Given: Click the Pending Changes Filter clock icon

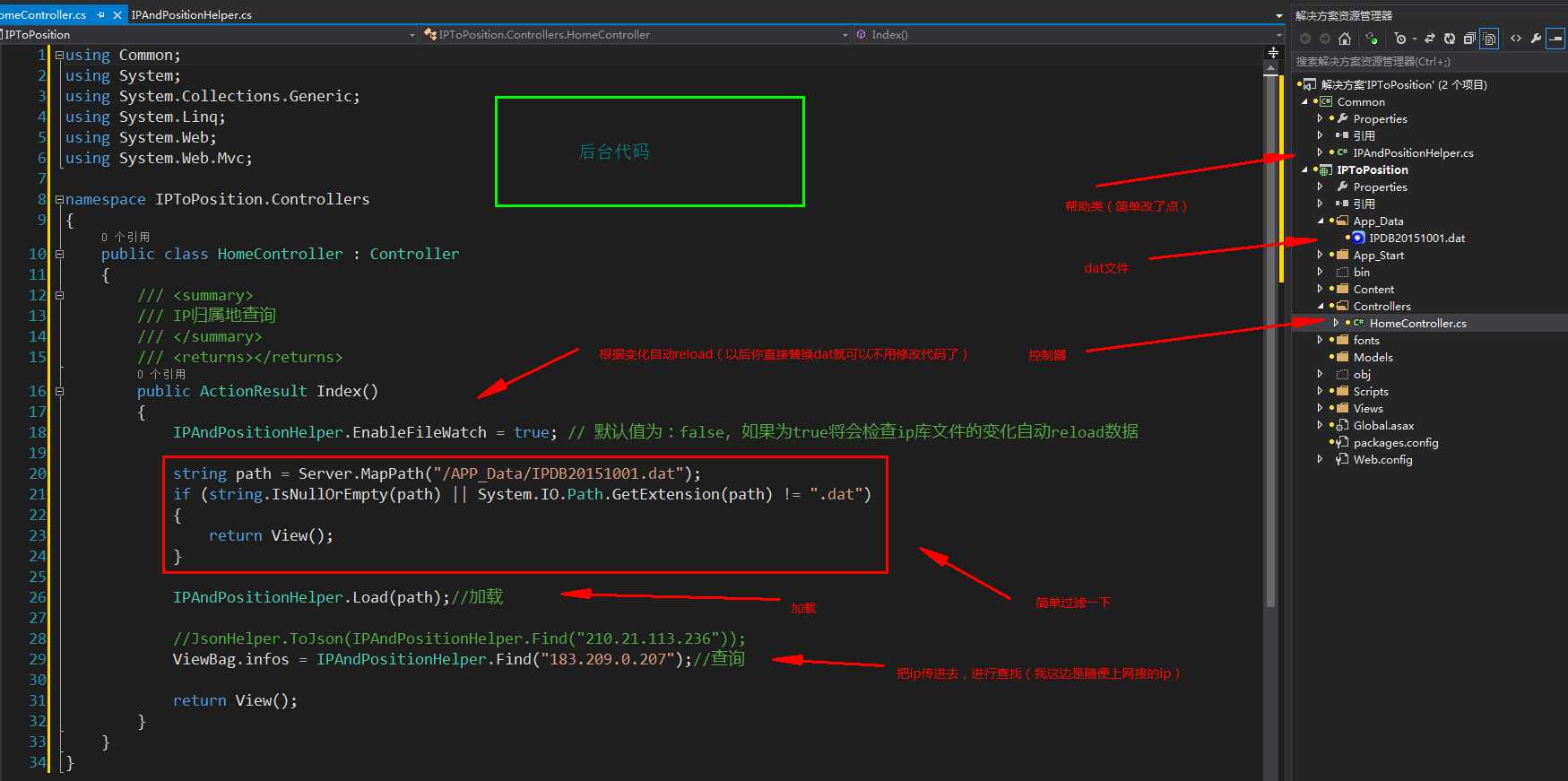Looking at the screenshot, I should tap(1400, 39).
